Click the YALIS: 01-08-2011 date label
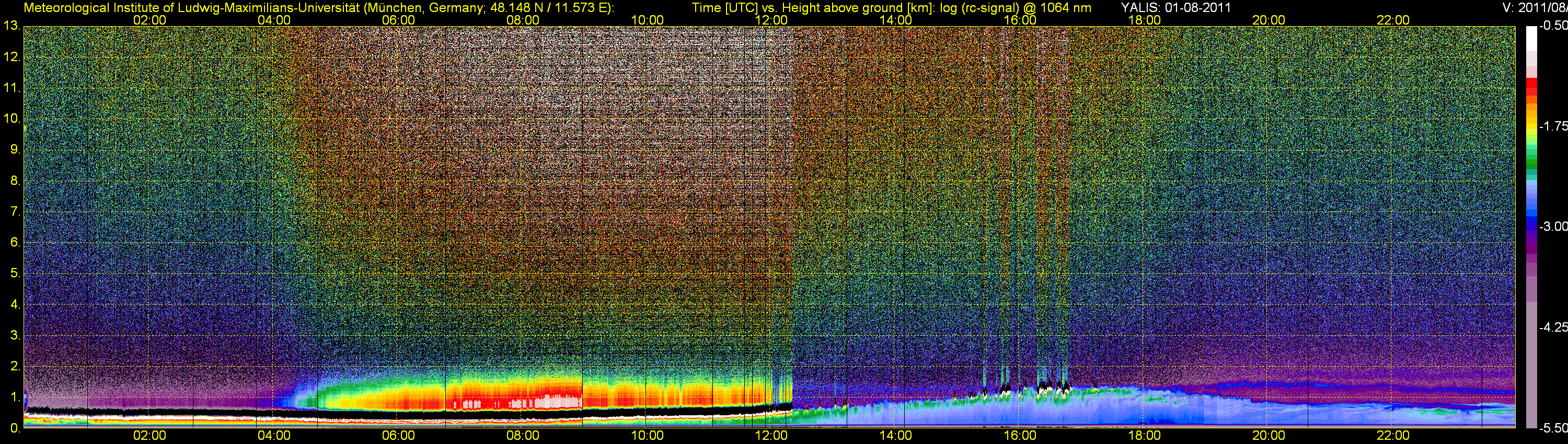 [x=1175, y=8]
